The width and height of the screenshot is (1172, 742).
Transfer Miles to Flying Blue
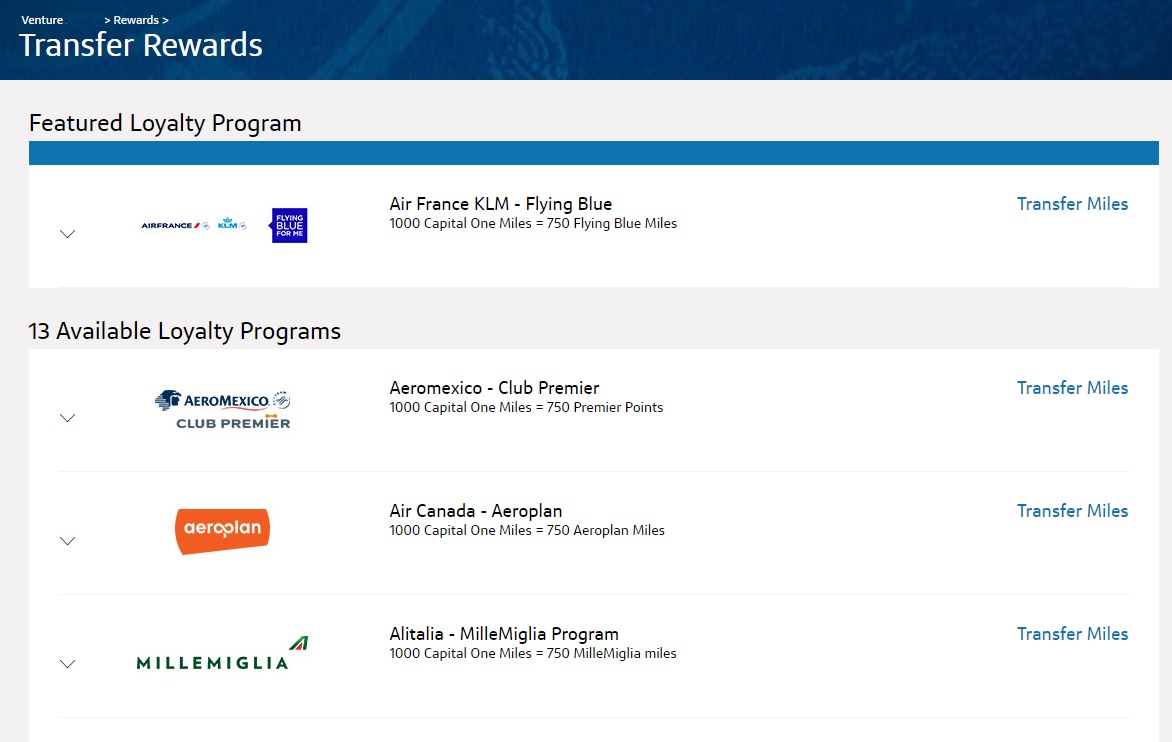1072,204
